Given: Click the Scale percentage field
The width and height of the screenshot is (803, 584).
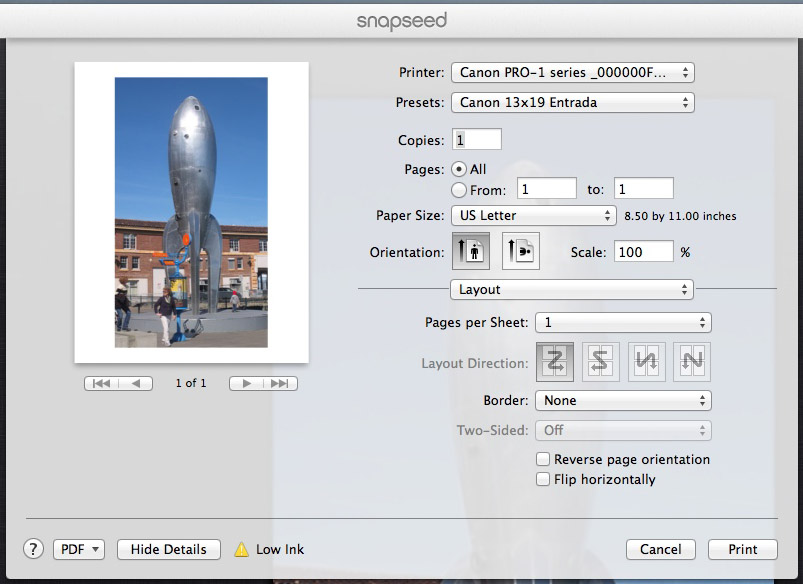Looking at the screenshot, I should point(643,252).
